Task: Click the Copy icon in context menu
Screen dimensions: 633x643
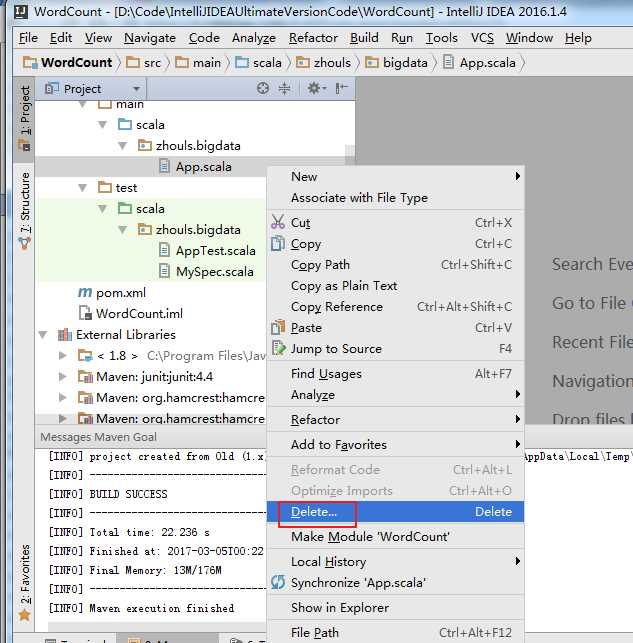Action: (278, 244)
